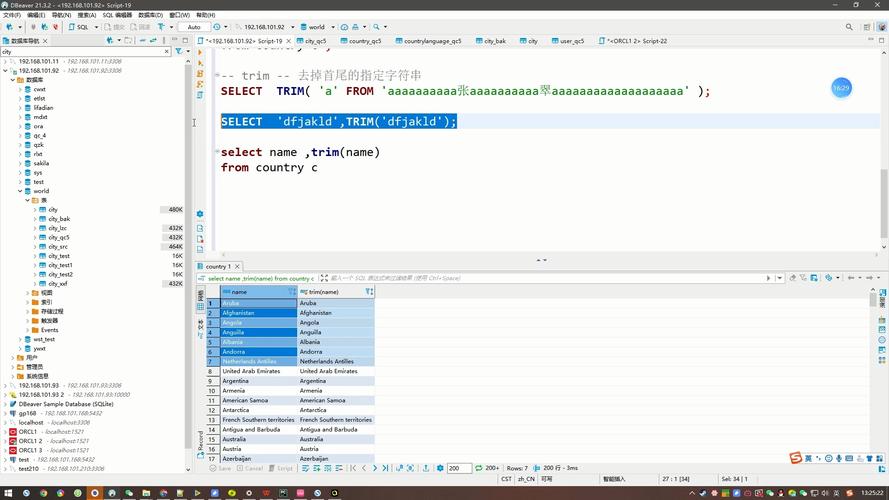889x500 pixels.
Task: Click the filter icon beside navigator search
Action: (180, 51)
